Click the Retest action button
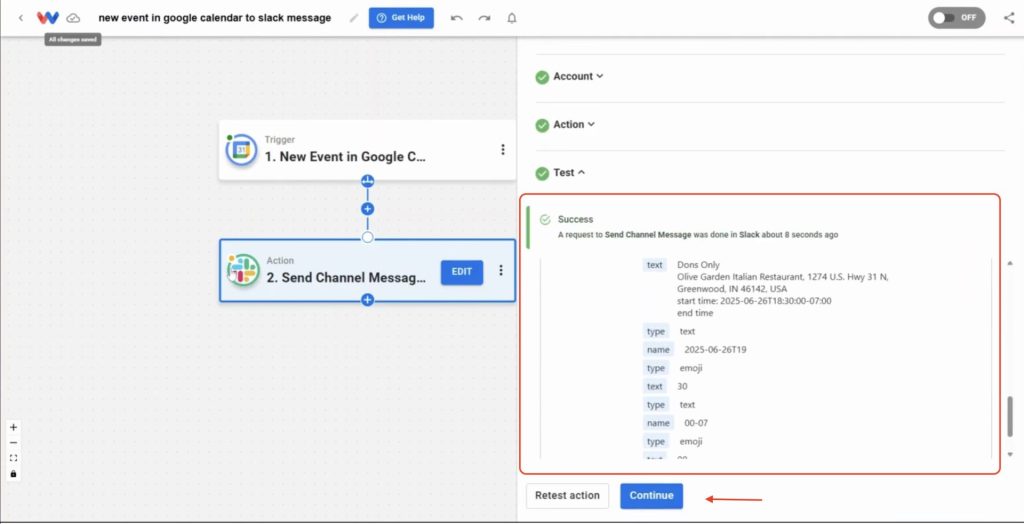 tap(568, 496)
